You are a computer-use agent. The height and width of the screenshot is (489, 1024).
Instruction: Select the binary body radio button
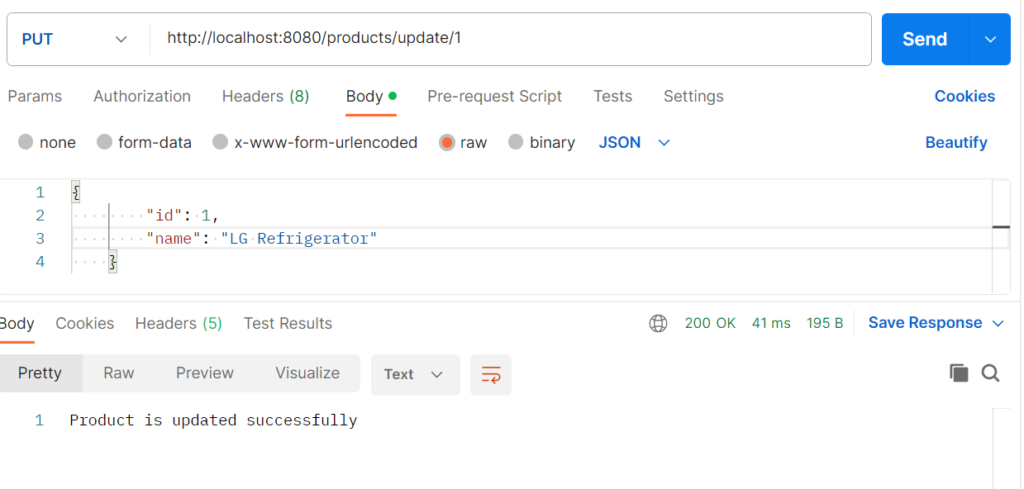tap(516, 142)
